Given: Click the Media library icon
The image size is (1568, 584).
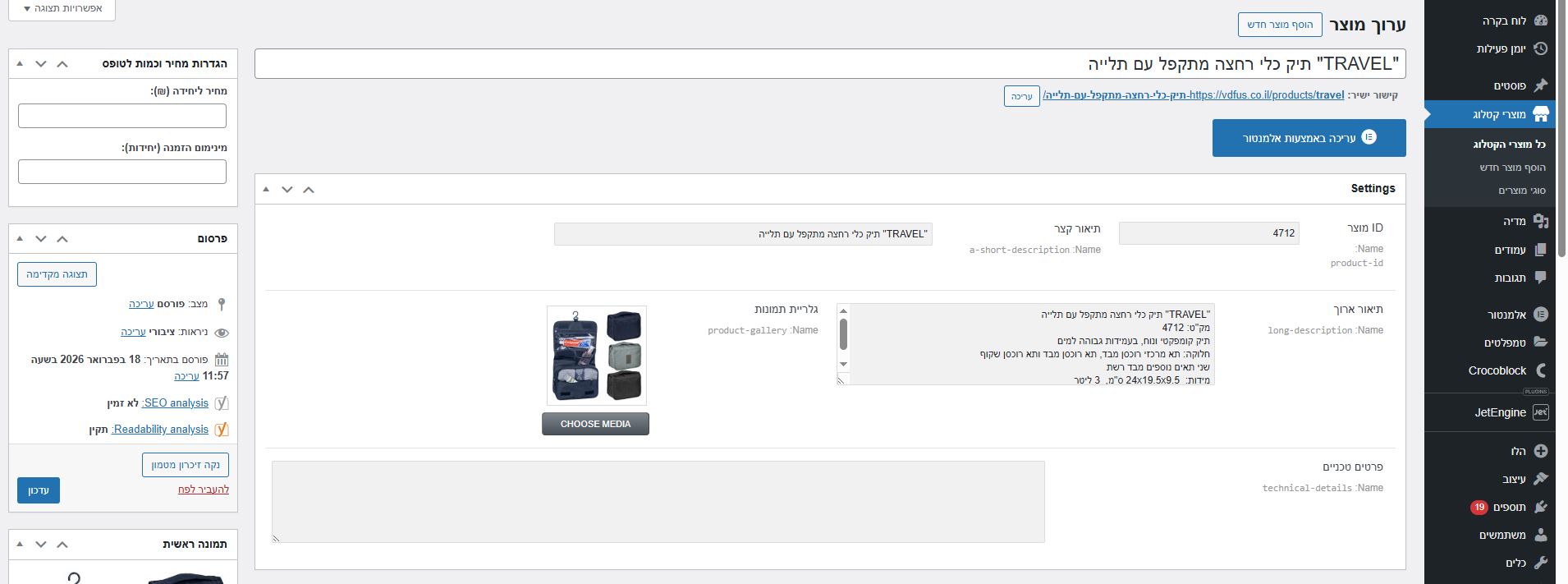Looking at the screenshot, I should click(1540, 221).
